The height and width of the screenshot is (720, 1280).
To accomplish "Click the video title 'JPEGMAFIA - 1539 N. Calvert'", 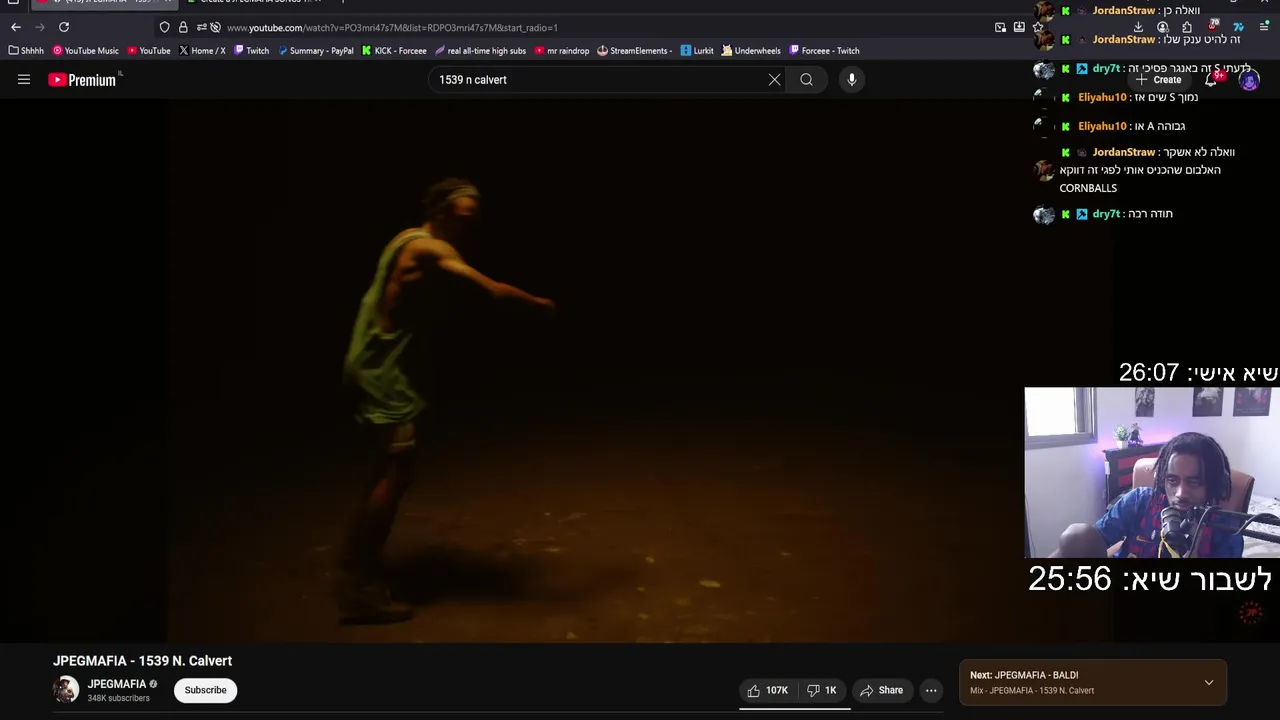I will 142,661.
